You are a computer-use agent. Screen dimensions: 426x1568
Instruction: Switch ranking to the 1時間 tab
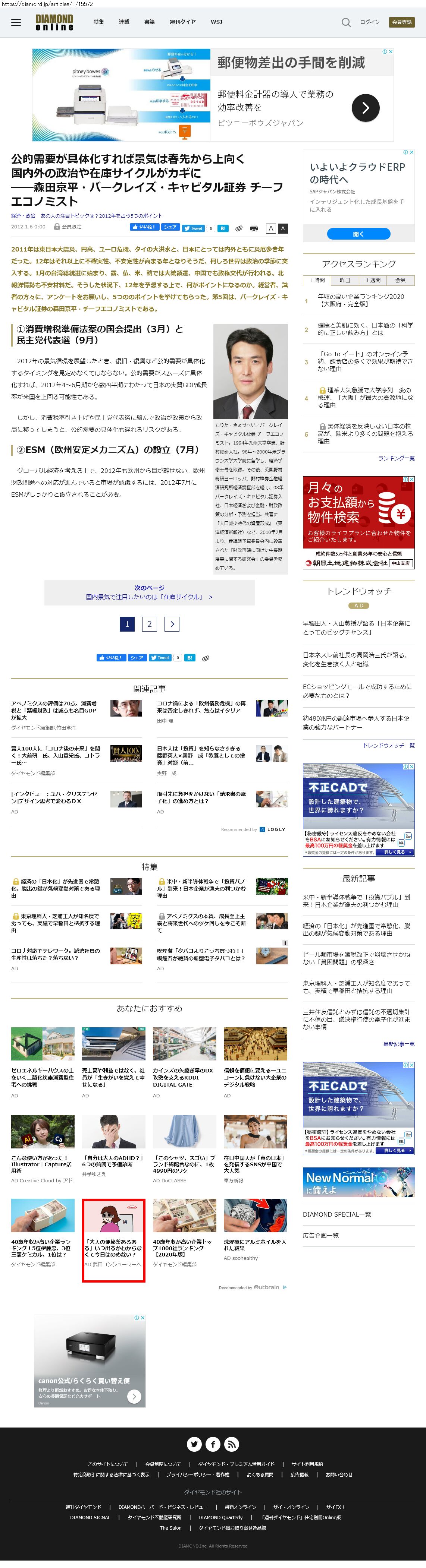pyautogui.click(x=317, y=280)
